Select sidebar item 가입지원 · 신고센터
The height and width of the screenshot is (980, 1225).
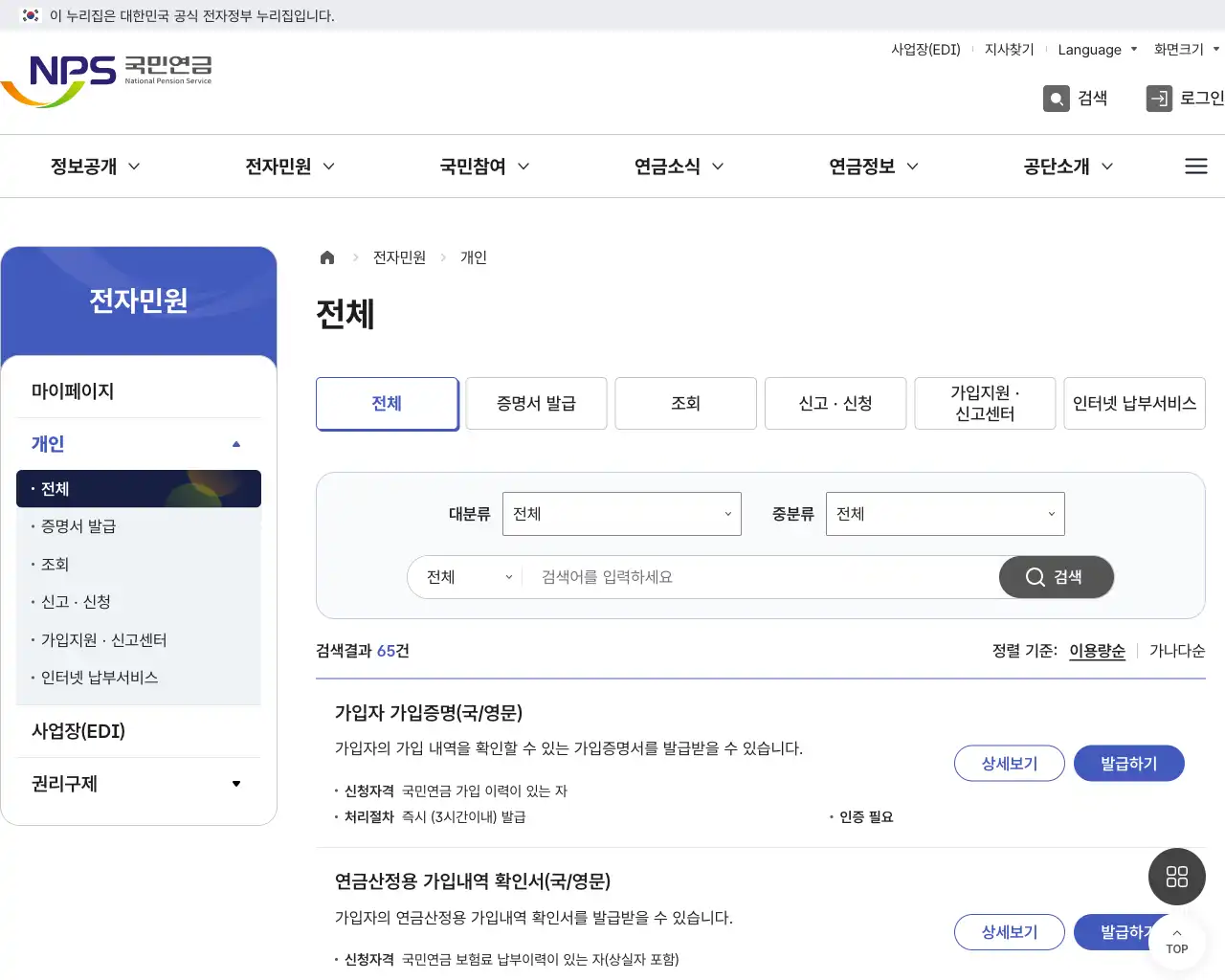(x=139, y=640)
